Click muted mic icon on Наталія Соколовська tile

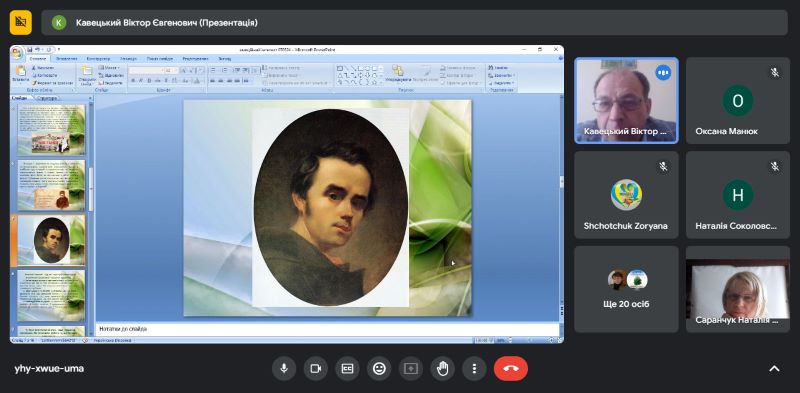pyautogui.click(x=774, y=166)
